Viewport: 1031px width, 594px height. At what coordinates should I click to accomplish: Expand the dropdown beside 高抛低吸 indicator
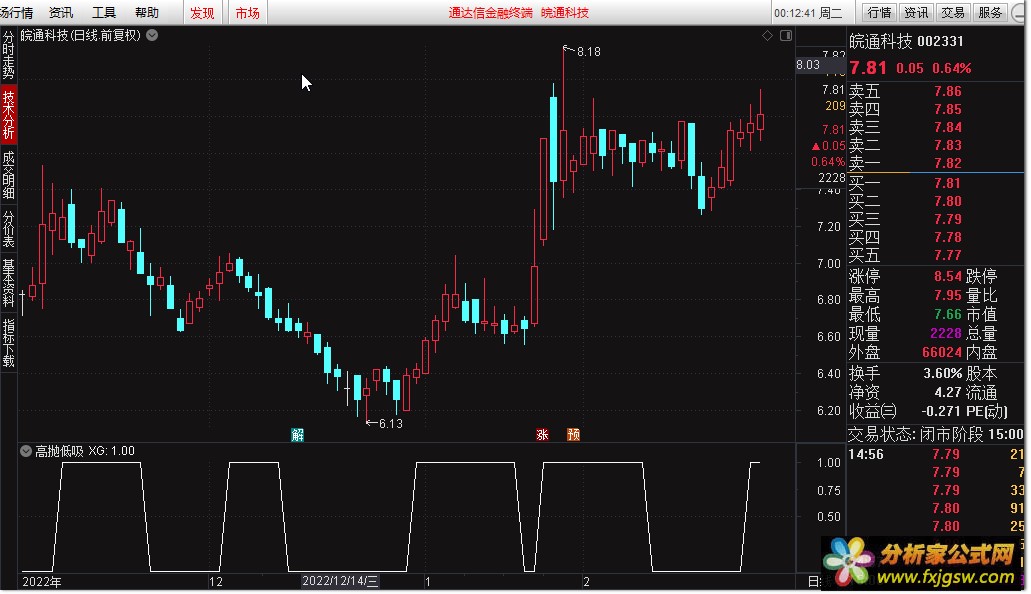click(26, 451)
